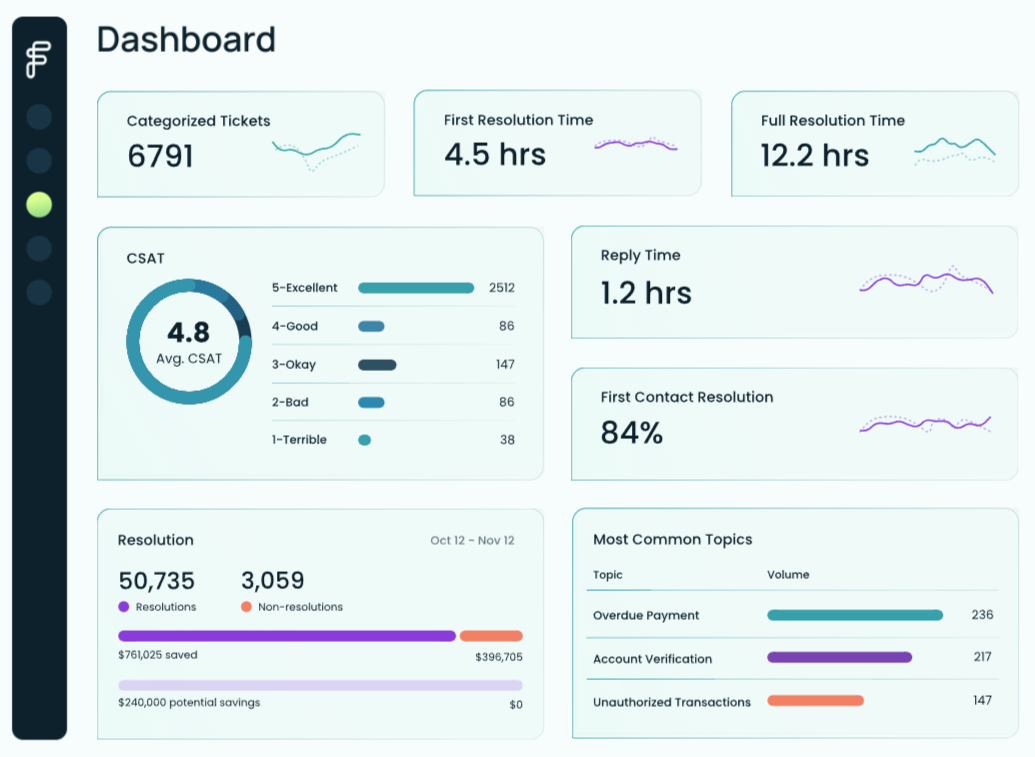Click the 147 count for 3-Okay
Image resolution: width=1035 pixels, height=757 pixels.
(505, 364)
